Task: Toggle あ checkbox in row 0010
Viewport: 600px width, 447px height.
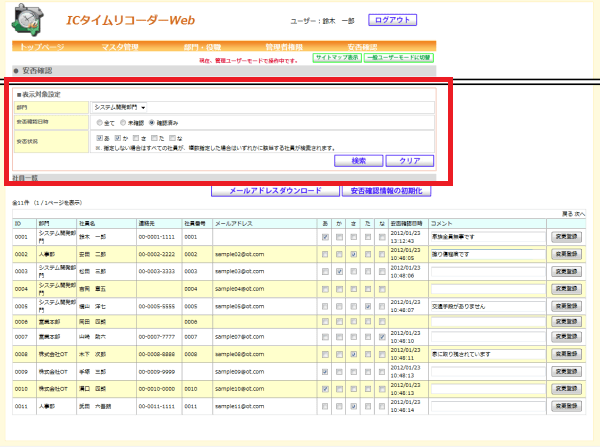Action: (x=325, y=389)
